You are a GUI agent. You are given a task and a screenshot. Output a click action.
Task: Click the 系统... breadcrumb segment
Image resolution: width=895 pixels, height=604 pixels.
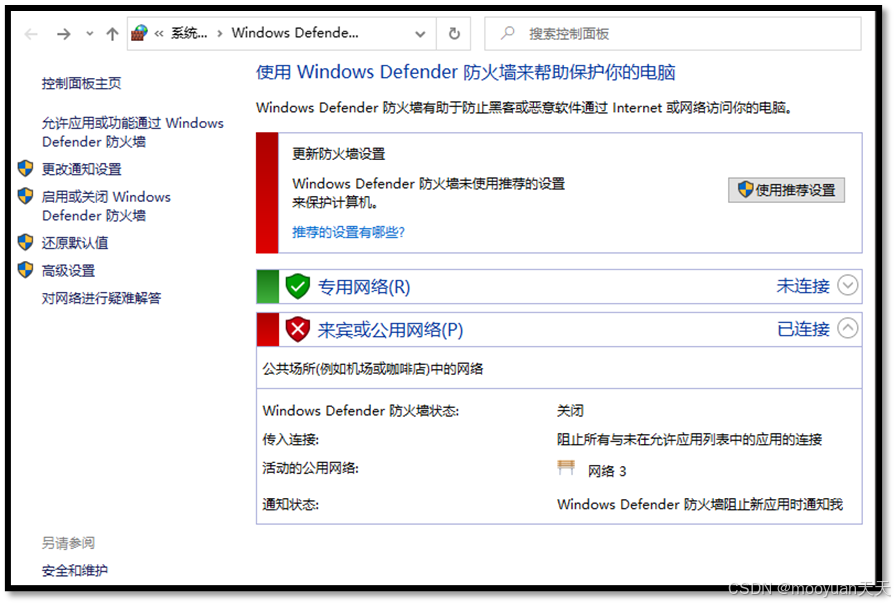click(x=189, y=33)
